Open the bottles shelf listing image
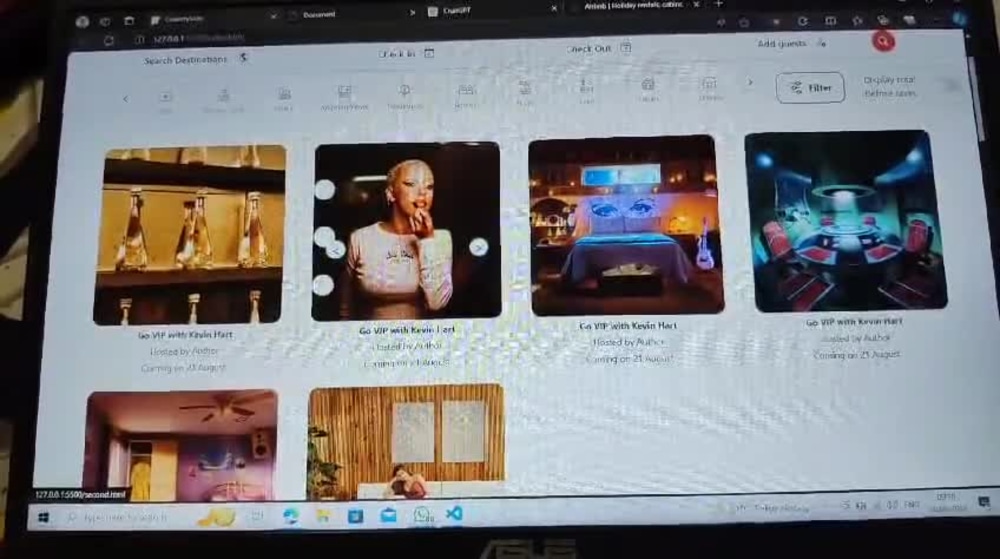This screenshot has width=1000, height=559. pyautogui.click(x=189, y=235)
